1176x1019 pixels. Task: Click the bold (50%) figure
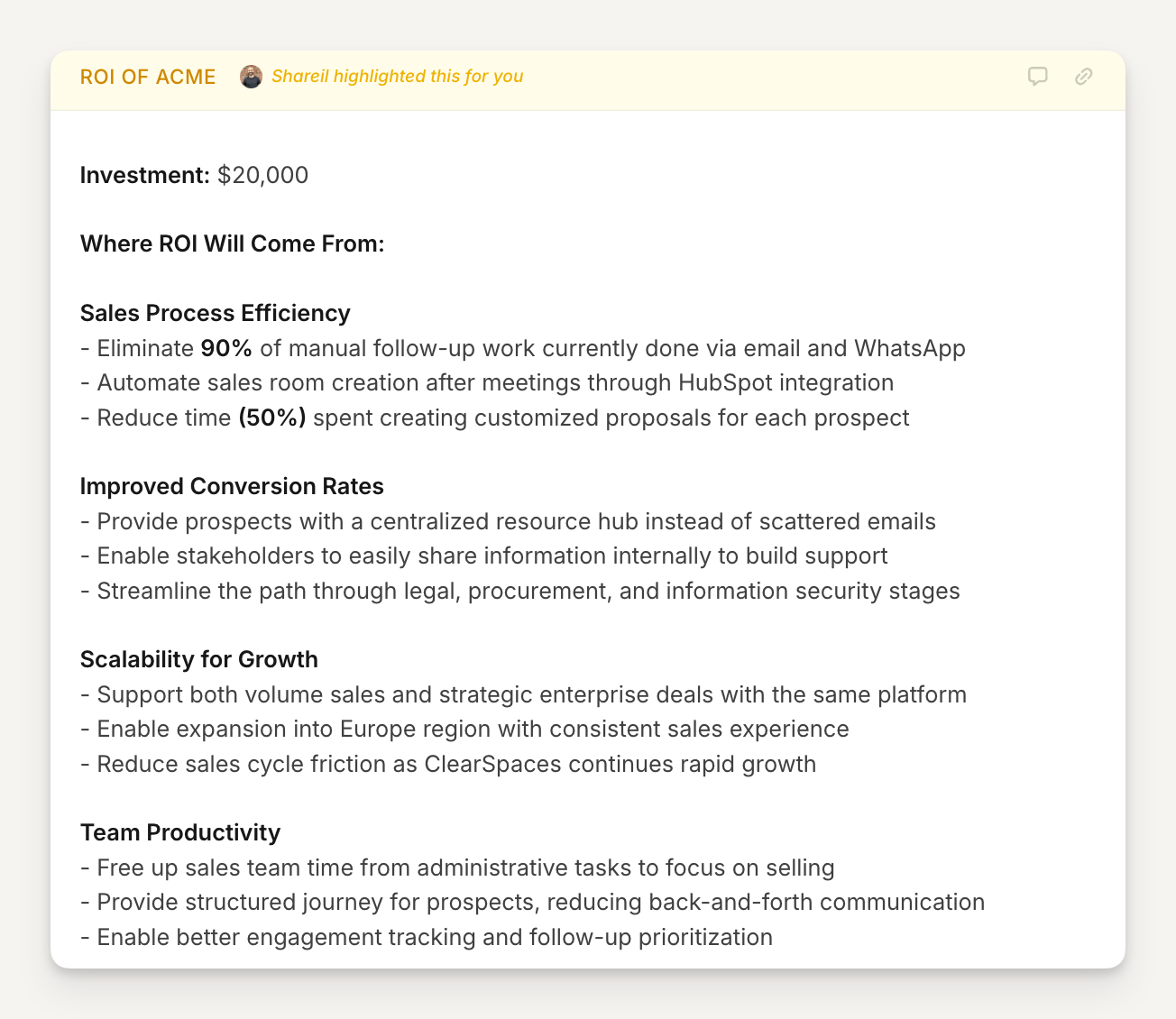click(x=272, y=418)
